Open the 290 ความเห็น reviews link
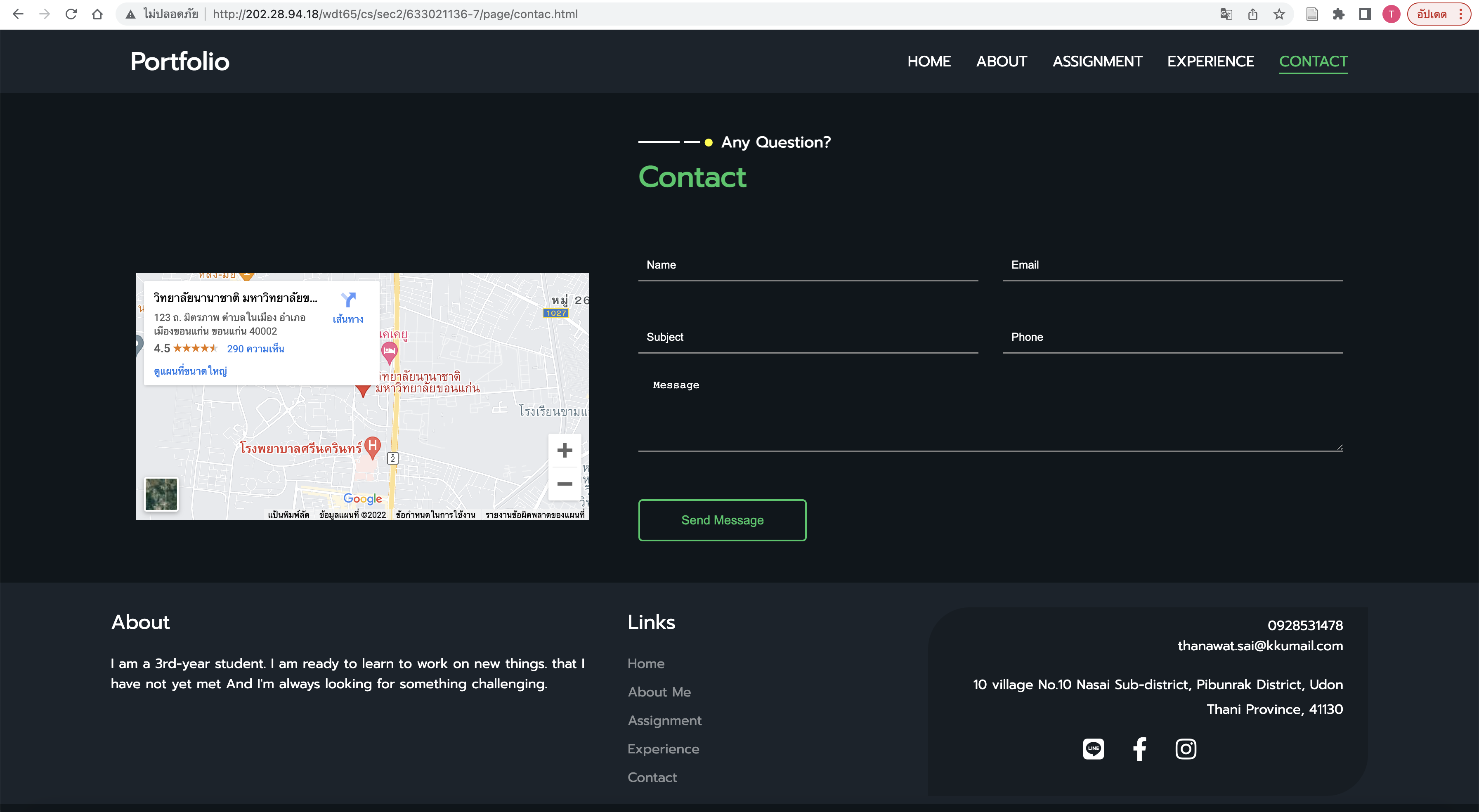 click(255, 349)
